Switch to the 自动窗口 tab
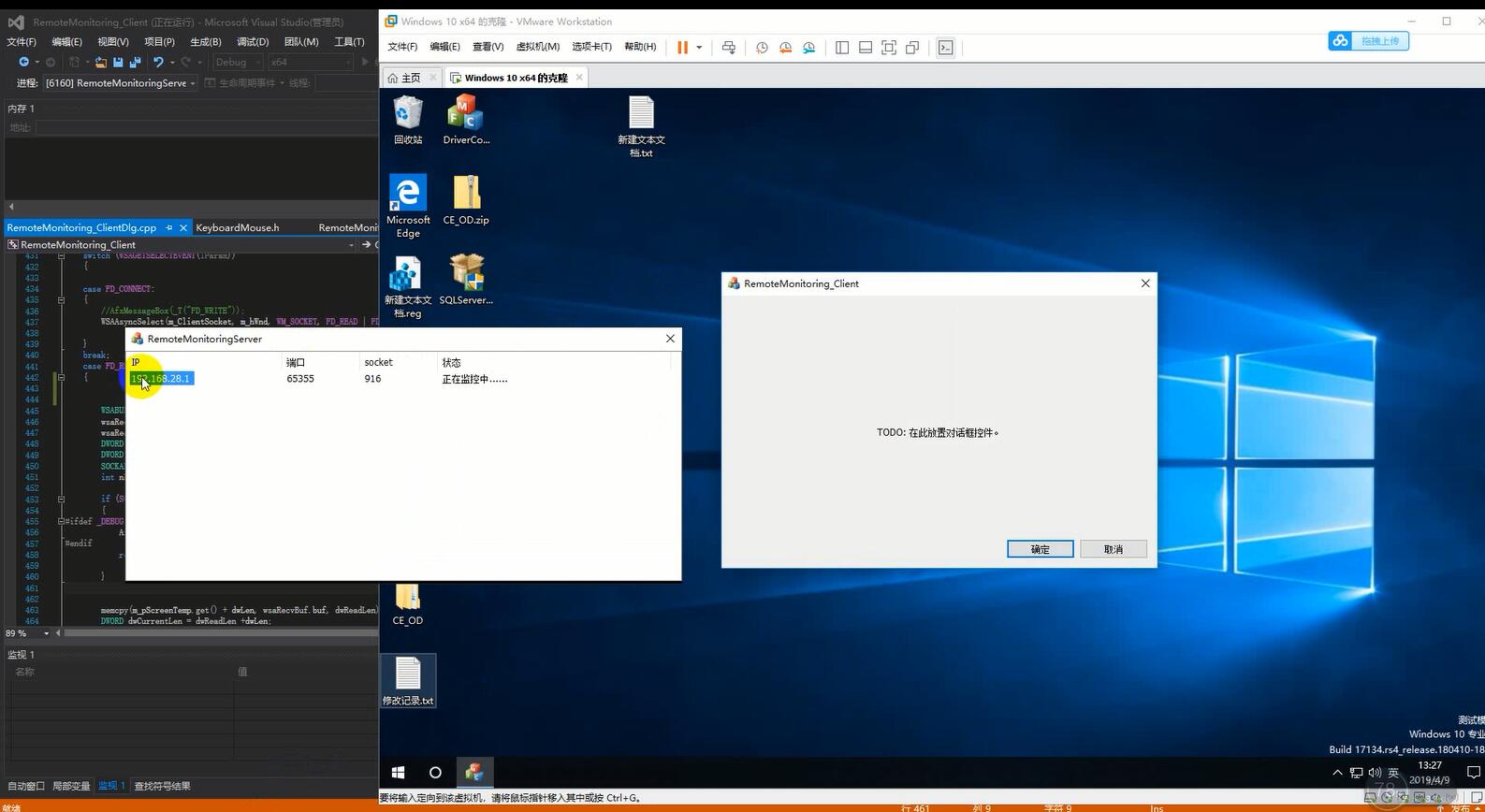1485x812 pixels. click(26, 786)
